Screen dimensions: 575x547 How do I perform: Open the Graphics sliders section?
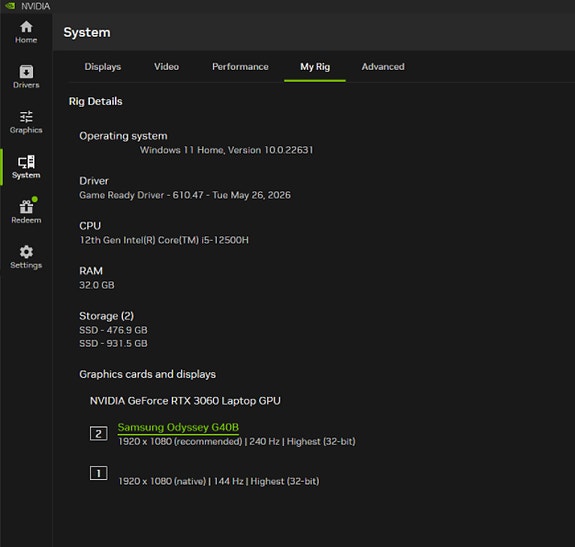(26, 122)
